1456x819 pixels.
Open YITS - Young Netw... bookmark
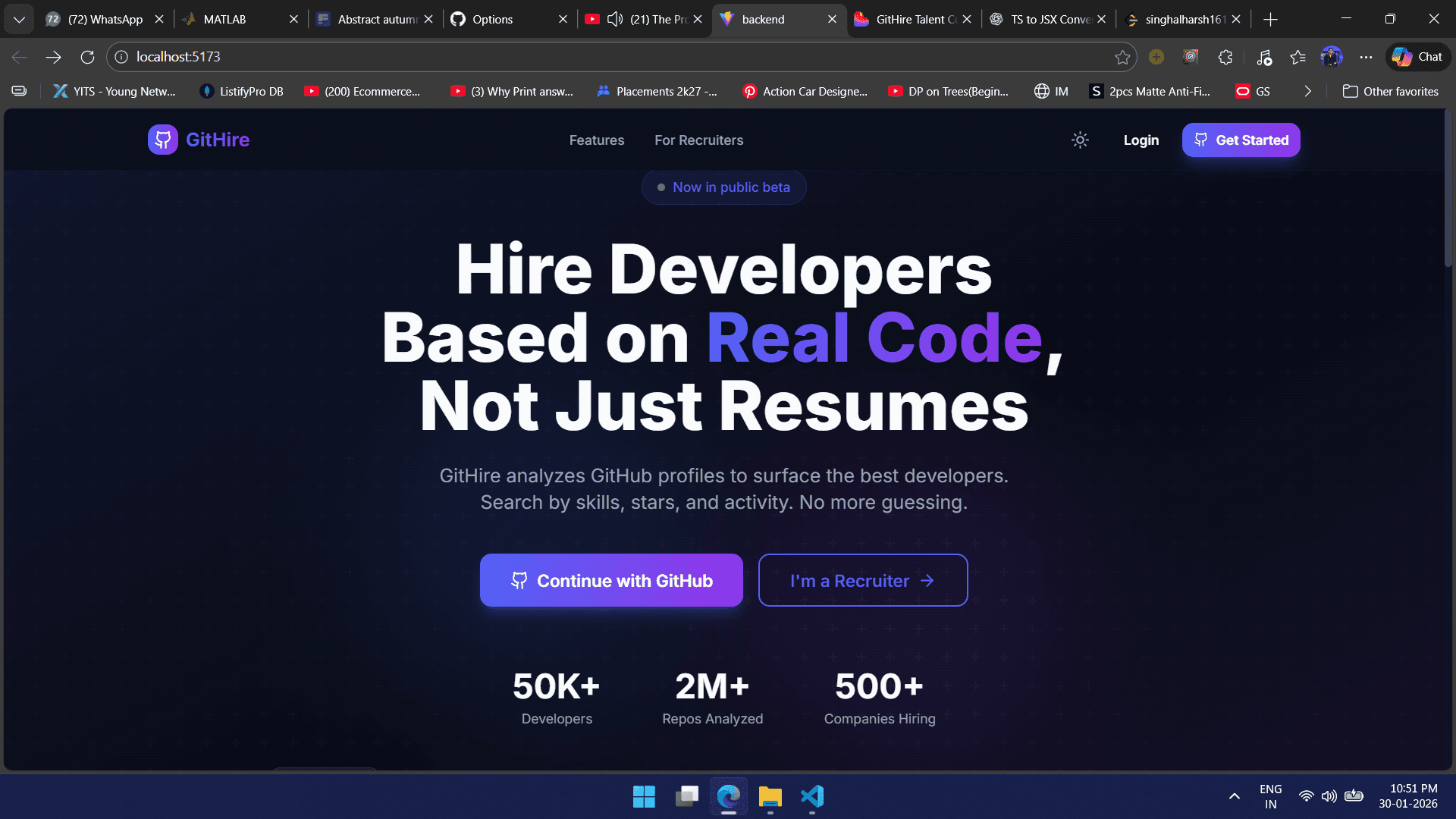(x=114, y=92)
